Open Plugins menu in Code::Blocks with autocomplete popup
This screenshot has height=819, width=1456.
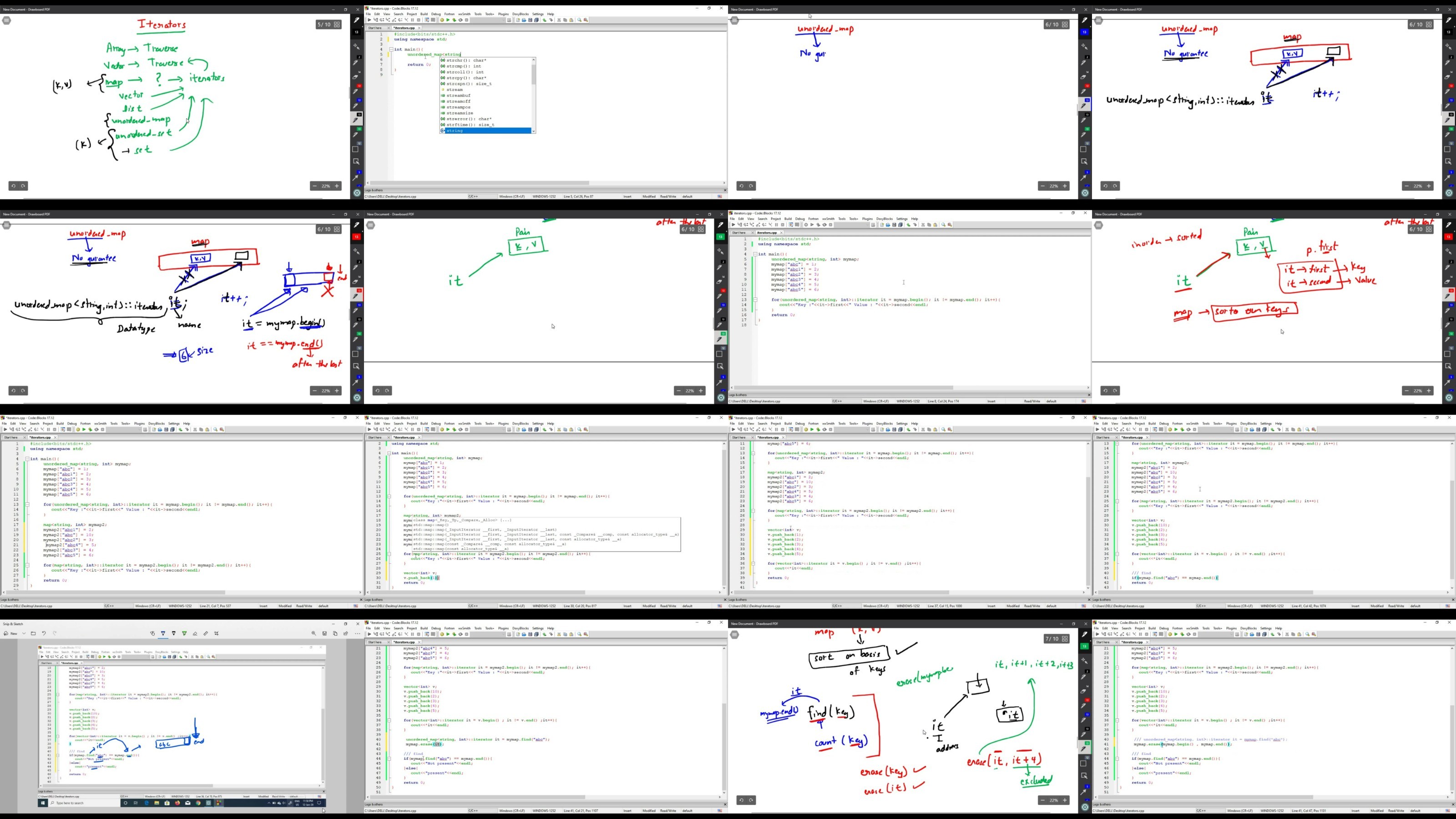pos(504,14)
